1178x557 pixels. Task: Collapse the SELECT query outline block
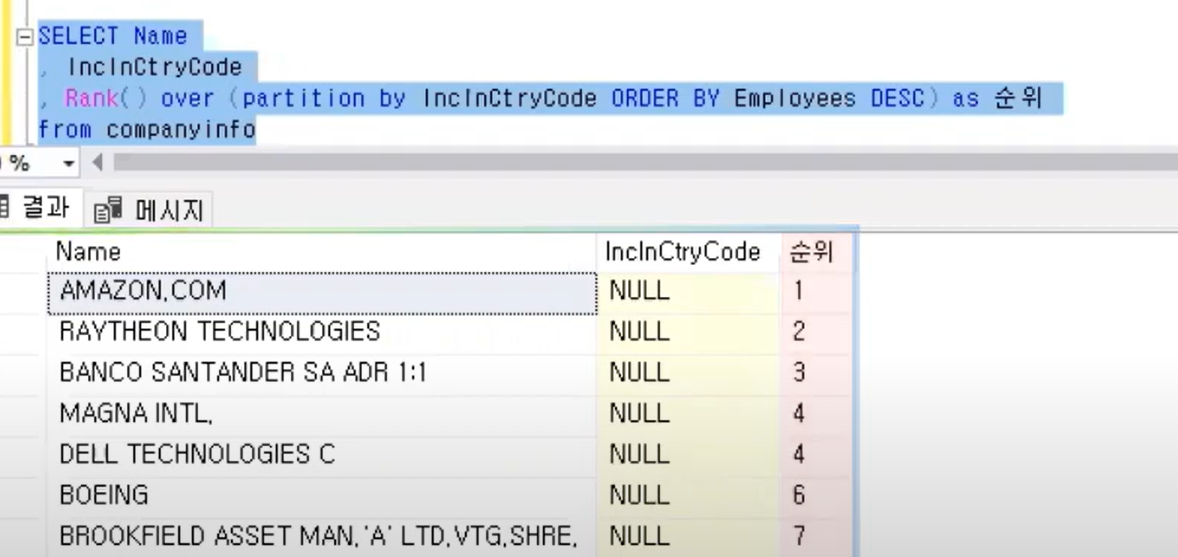25,37
